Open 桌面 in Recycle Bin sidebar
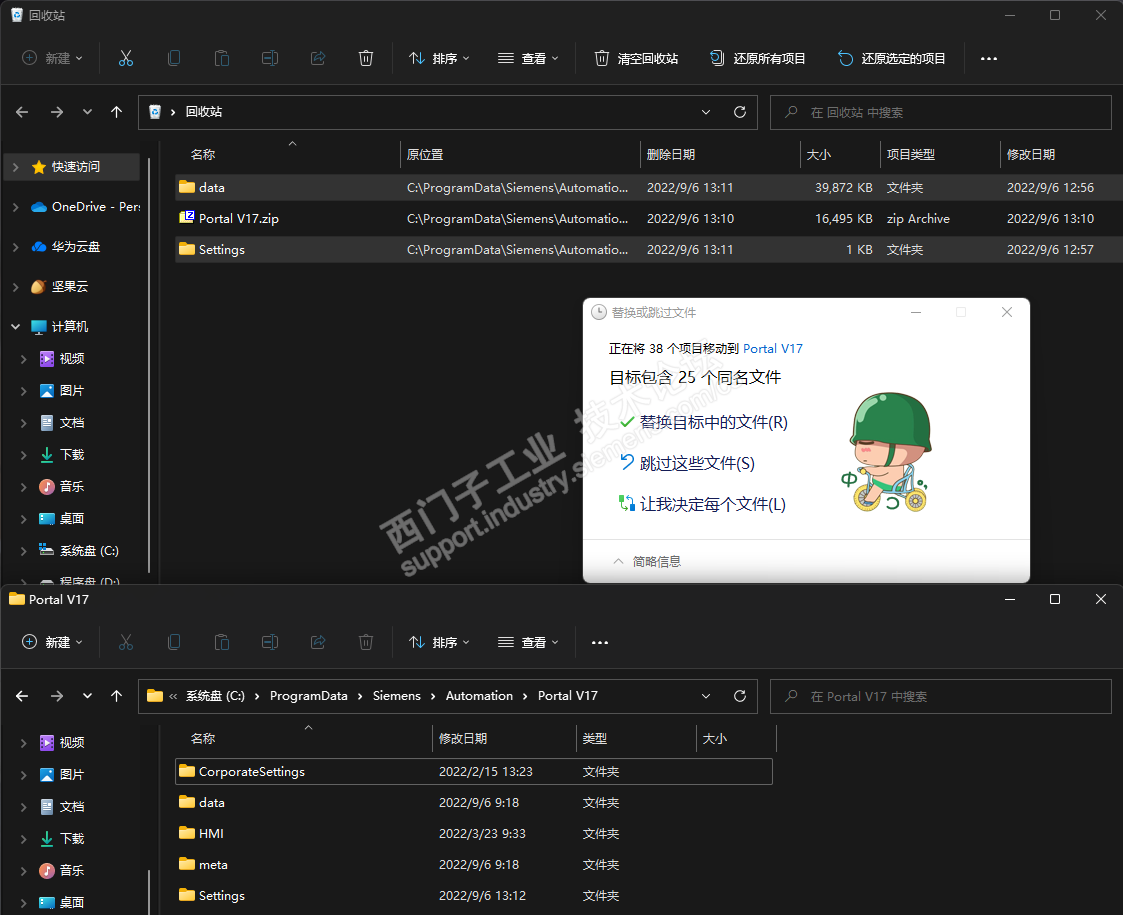This screenshot has height=915, width=1123. click(x=63, y=519)
